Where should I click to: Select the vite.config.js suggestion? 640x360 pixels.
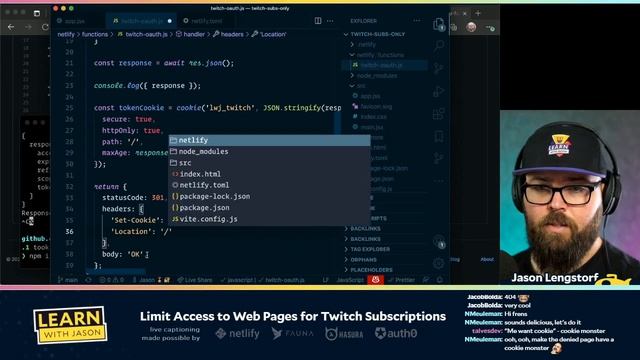tap(269, 219)
